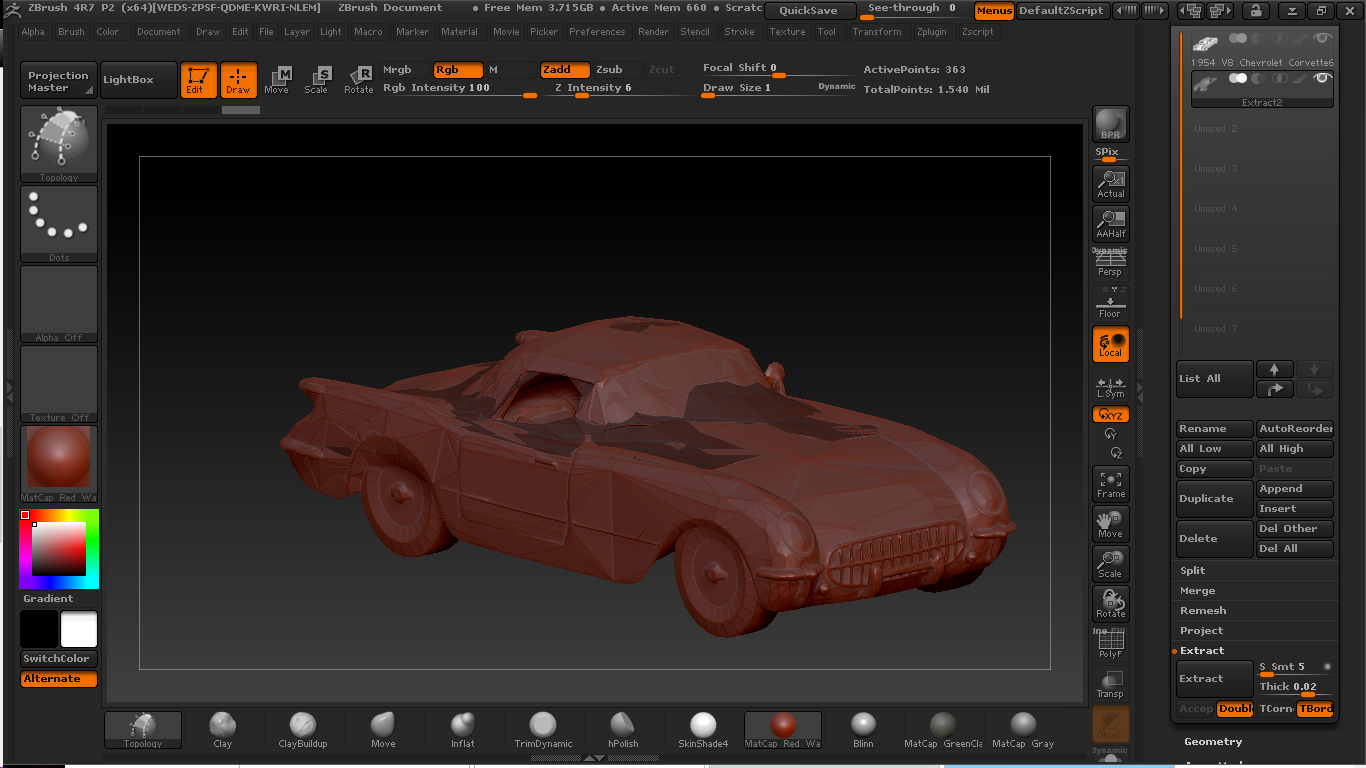Toggle visibility eye of Extract2 subtool
Viewport: 1366px width, 768px height.
(x=1323, y=78)
